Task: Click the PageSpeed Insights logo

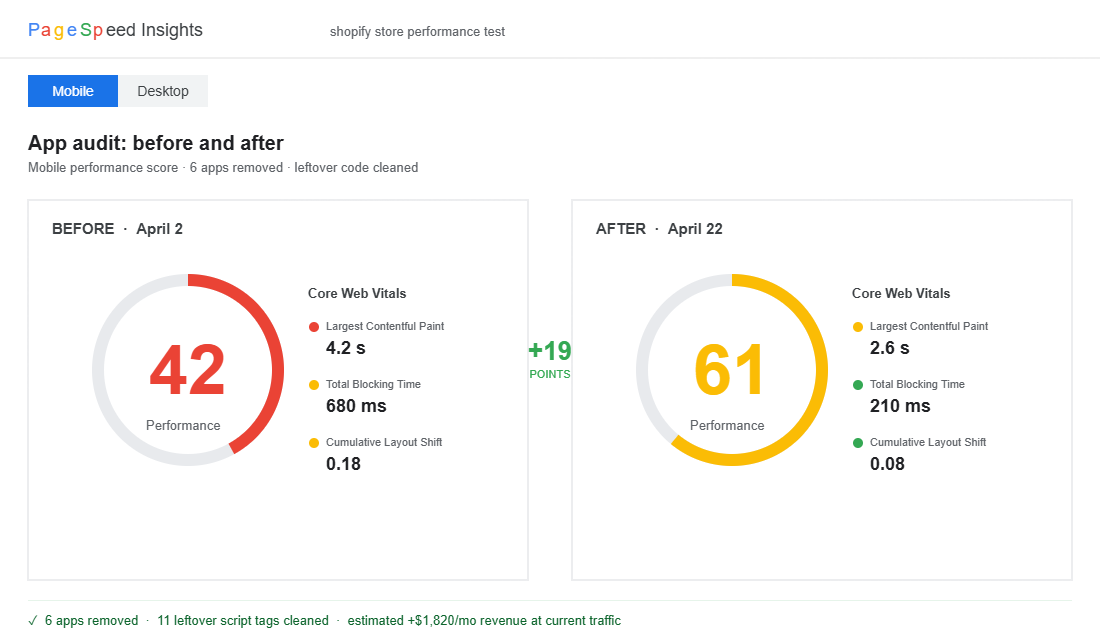Action: coord(115,30)
